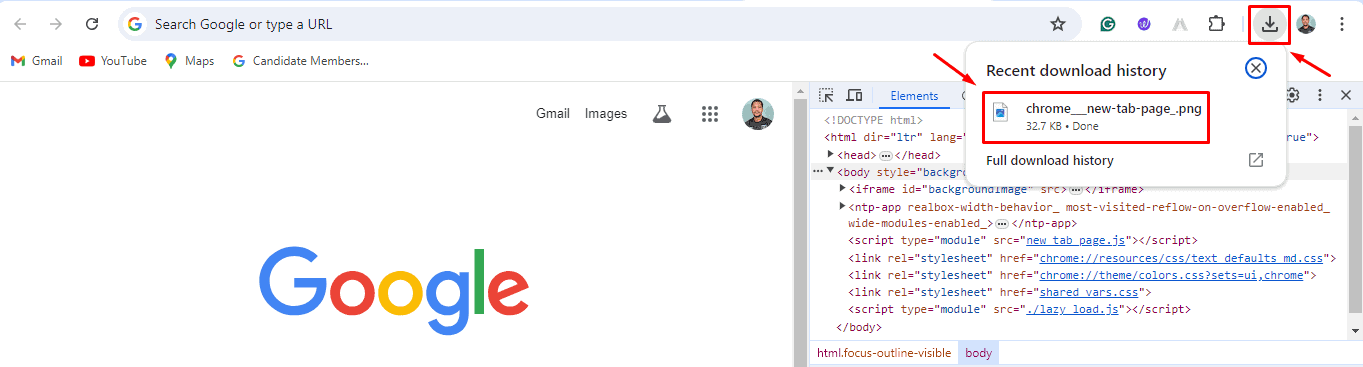This screenshot has height=367, width=1363.
Task: Open the Google apps grid icon
Action: 710,114
